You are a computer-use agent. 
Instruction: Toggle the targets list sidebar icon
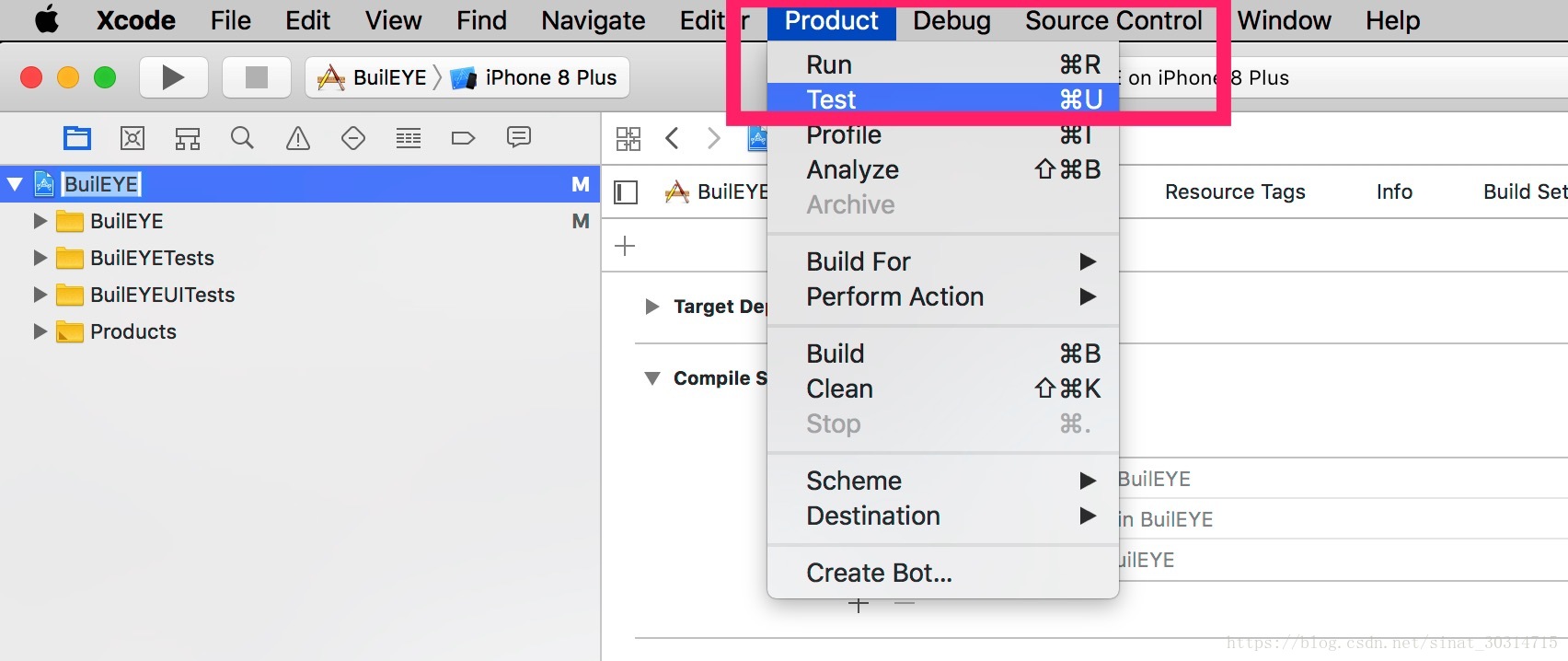(626, 192)
